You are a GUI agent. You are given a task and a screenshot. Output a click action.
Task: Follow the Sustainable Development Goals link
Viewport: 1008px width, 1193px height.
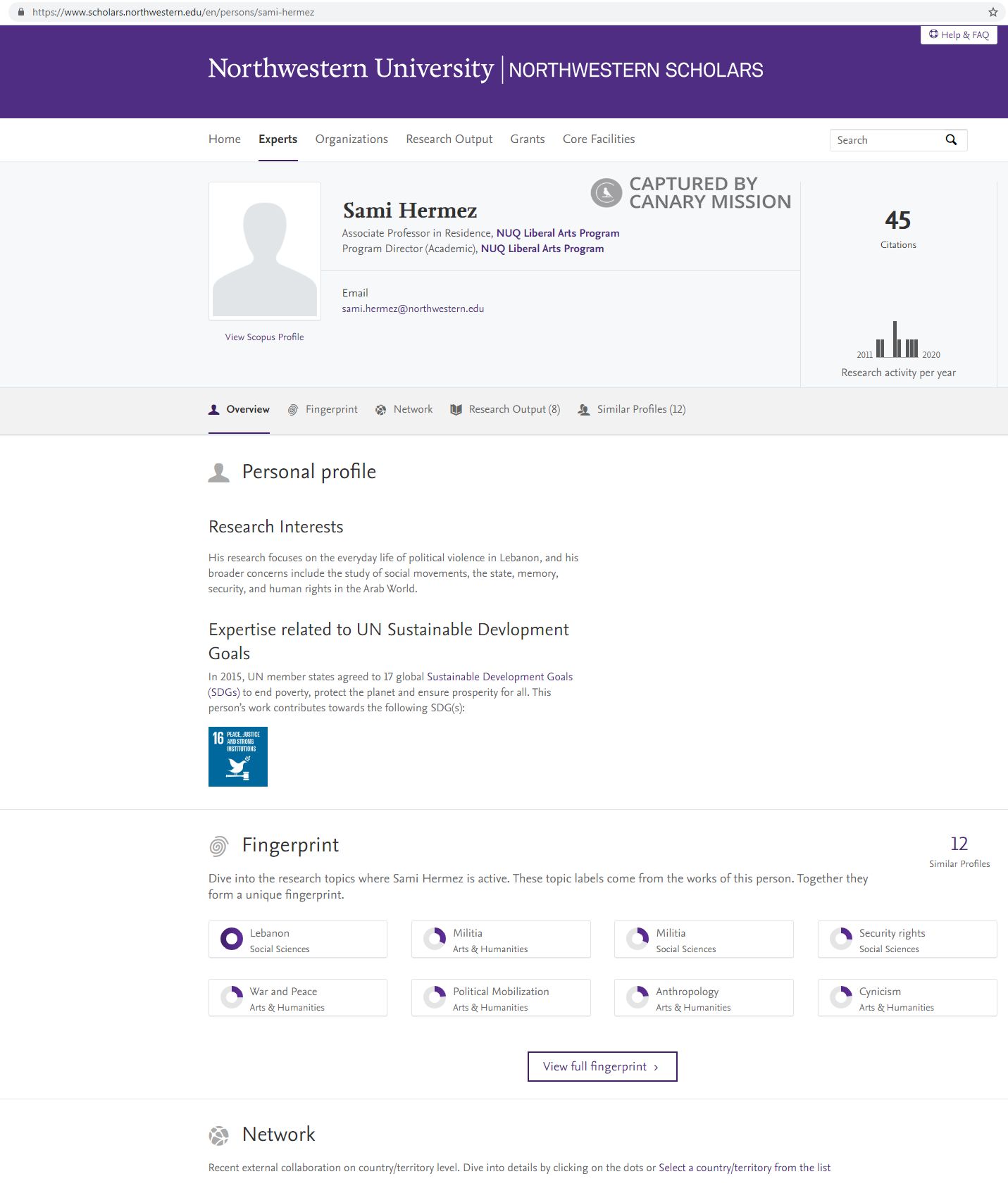499,677
